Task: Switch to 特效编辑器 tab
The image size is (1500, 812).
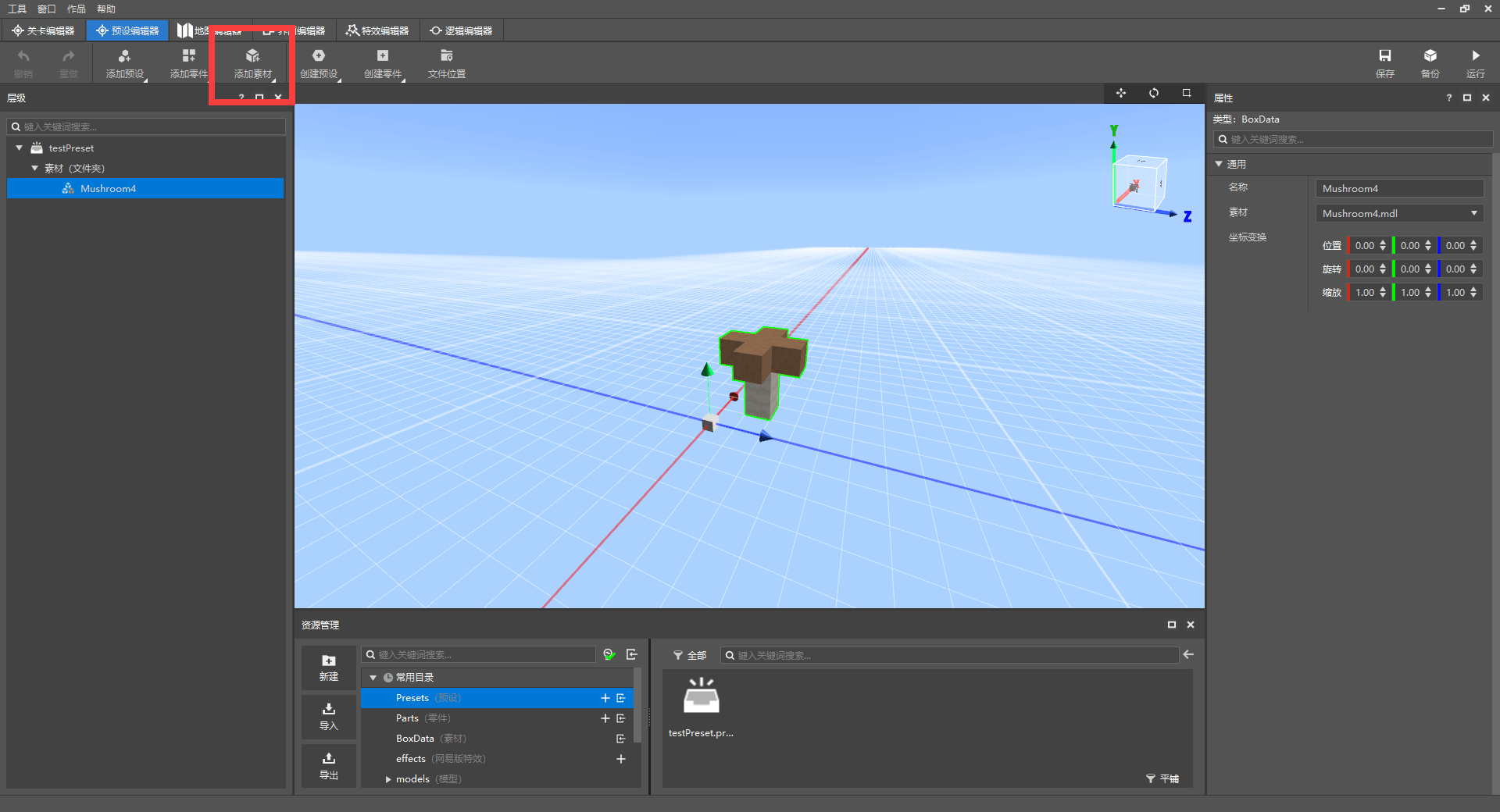Action: coord(378,30)
